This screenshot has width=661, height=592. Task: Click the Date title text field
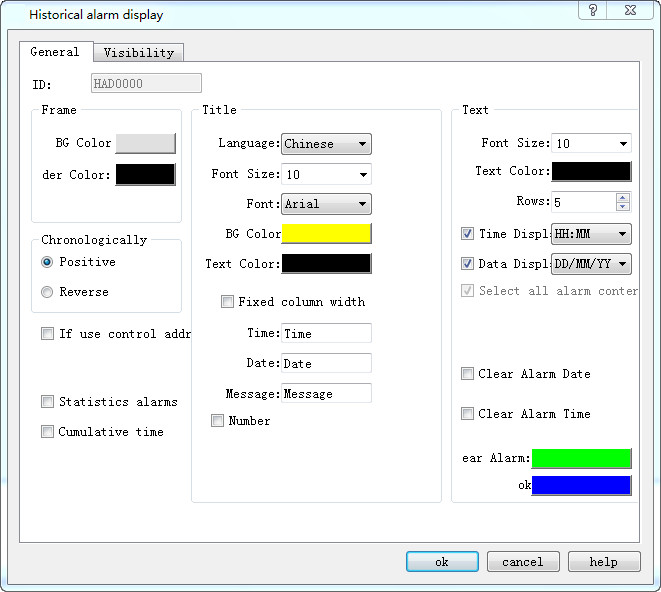[326, 363]
